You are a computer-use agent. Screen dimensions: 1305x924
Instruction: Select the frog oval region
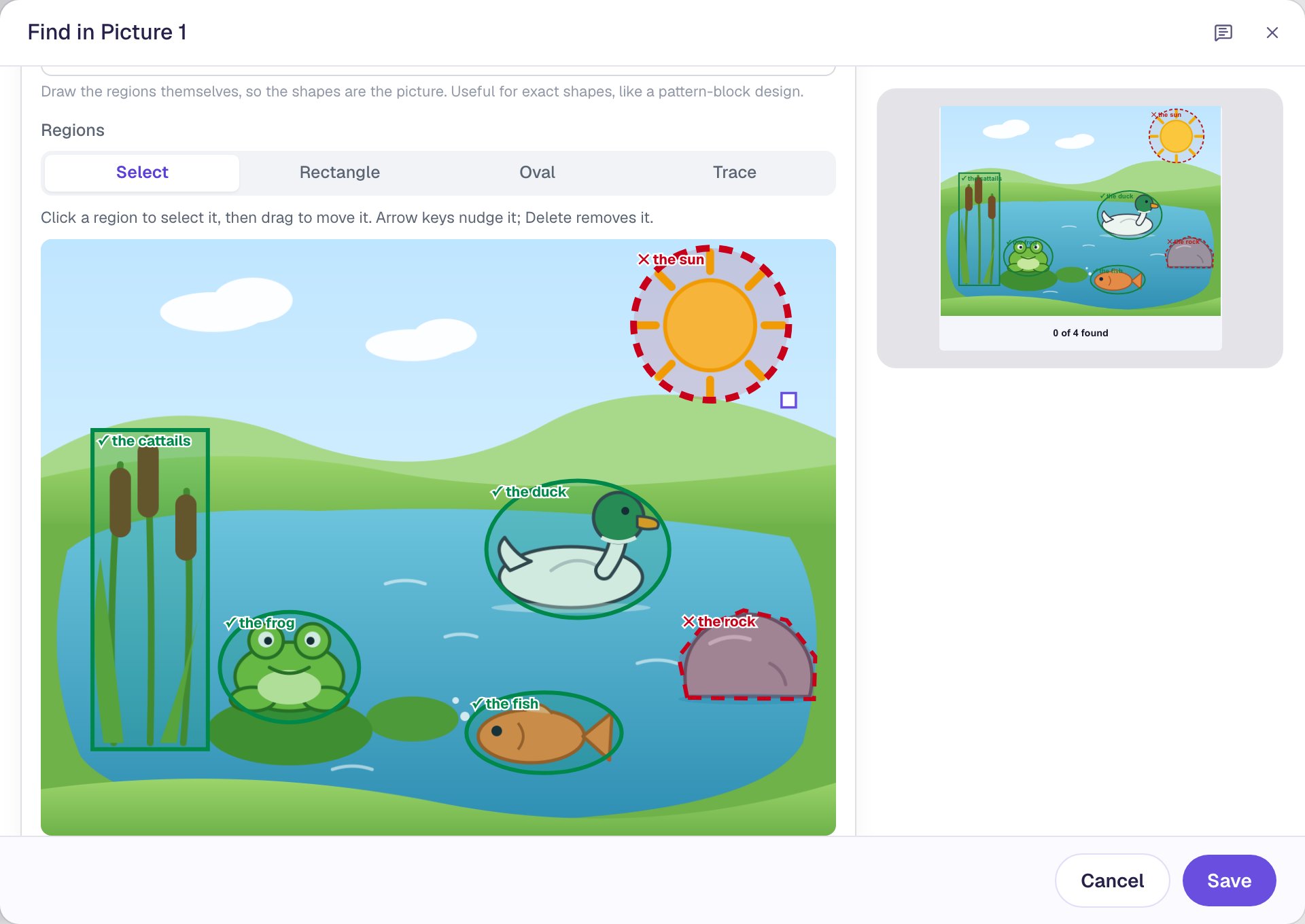(289, 667)
